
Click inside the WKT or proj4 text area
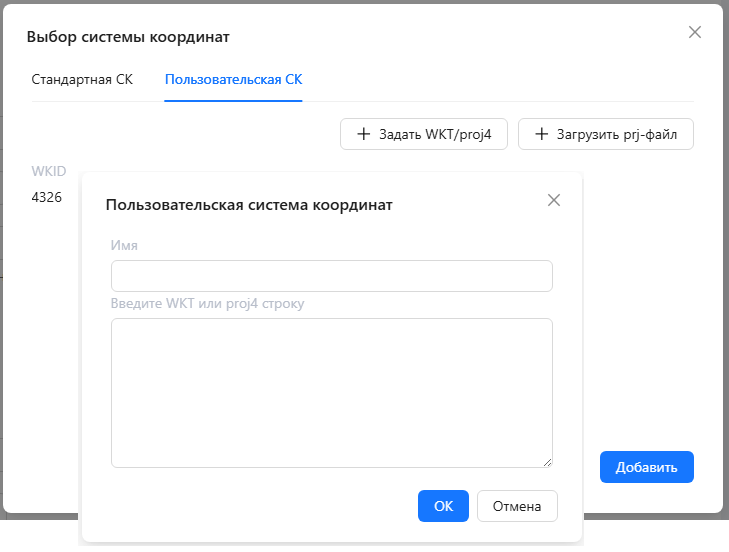coord(331,392)
